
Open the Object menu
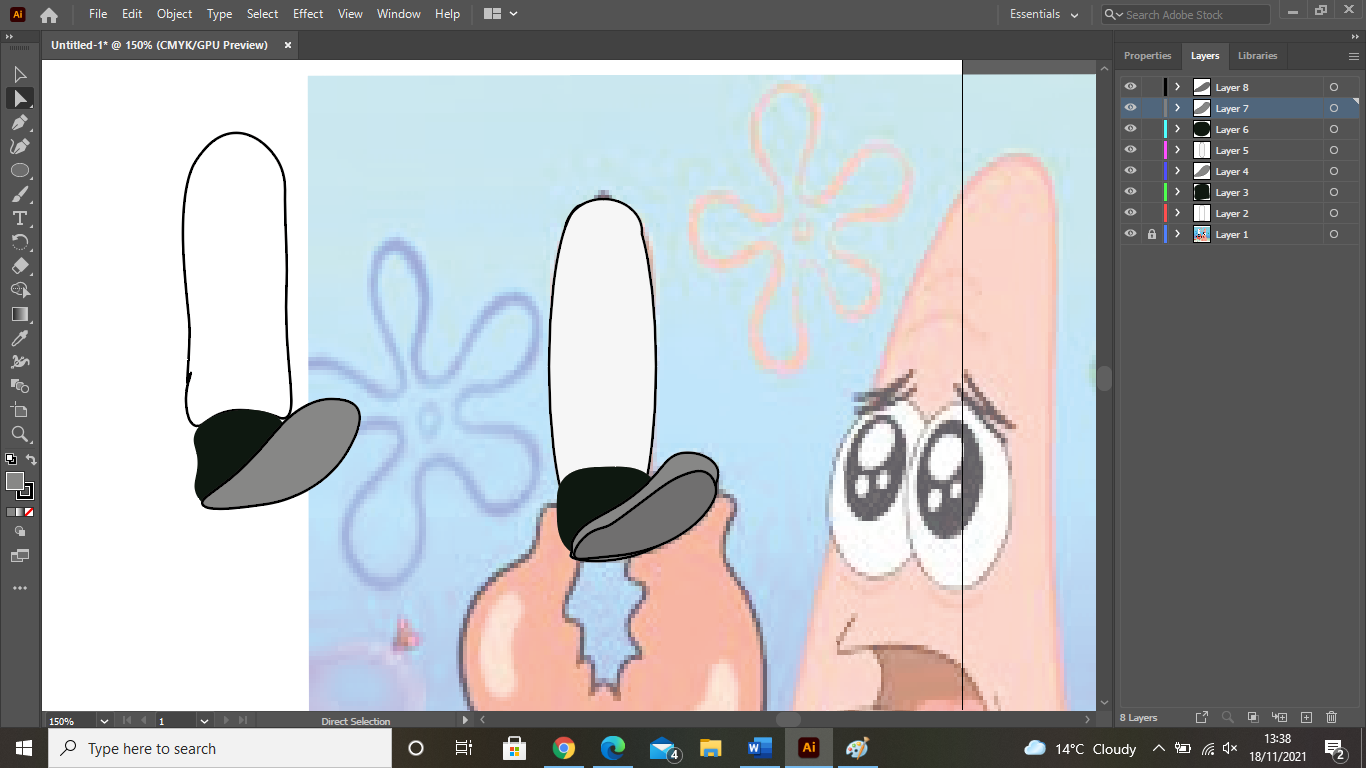point(174,14)
